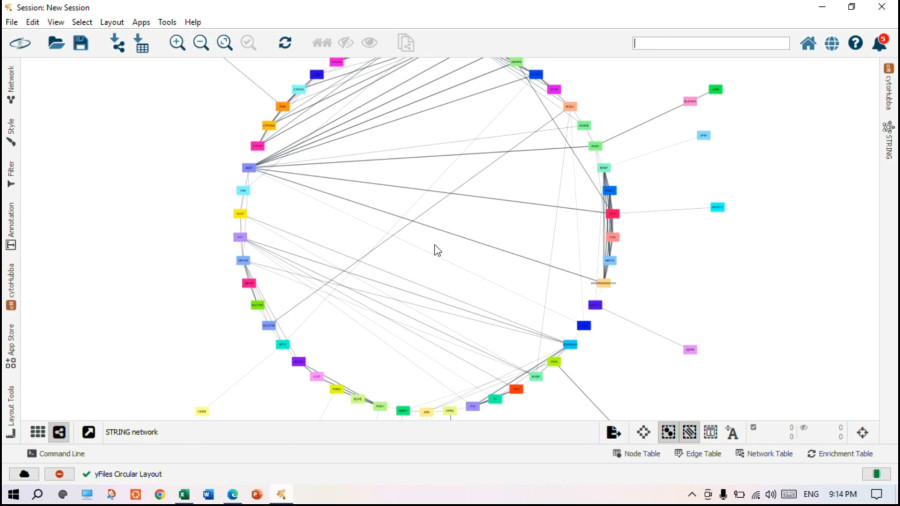This screenshot has width=900, height=506.
Task: Import network from file icon
Action: [x=117, y=43]
